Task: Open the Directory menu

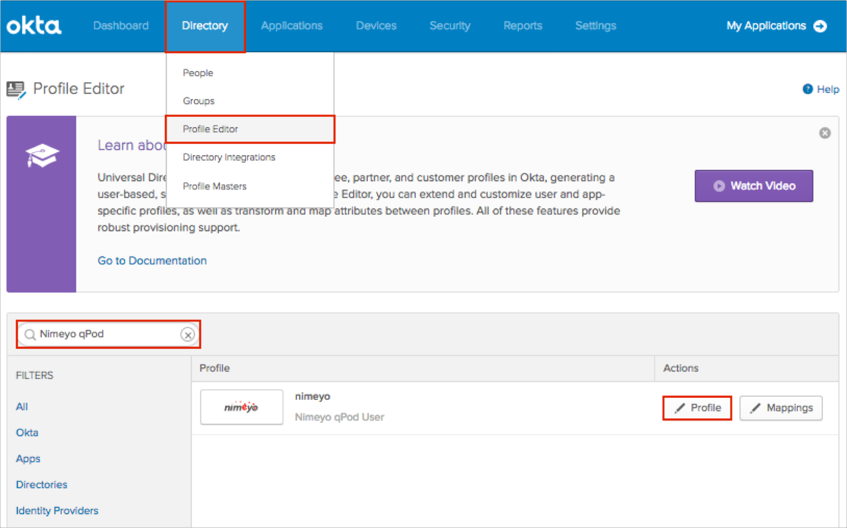Action: [205, 26]
